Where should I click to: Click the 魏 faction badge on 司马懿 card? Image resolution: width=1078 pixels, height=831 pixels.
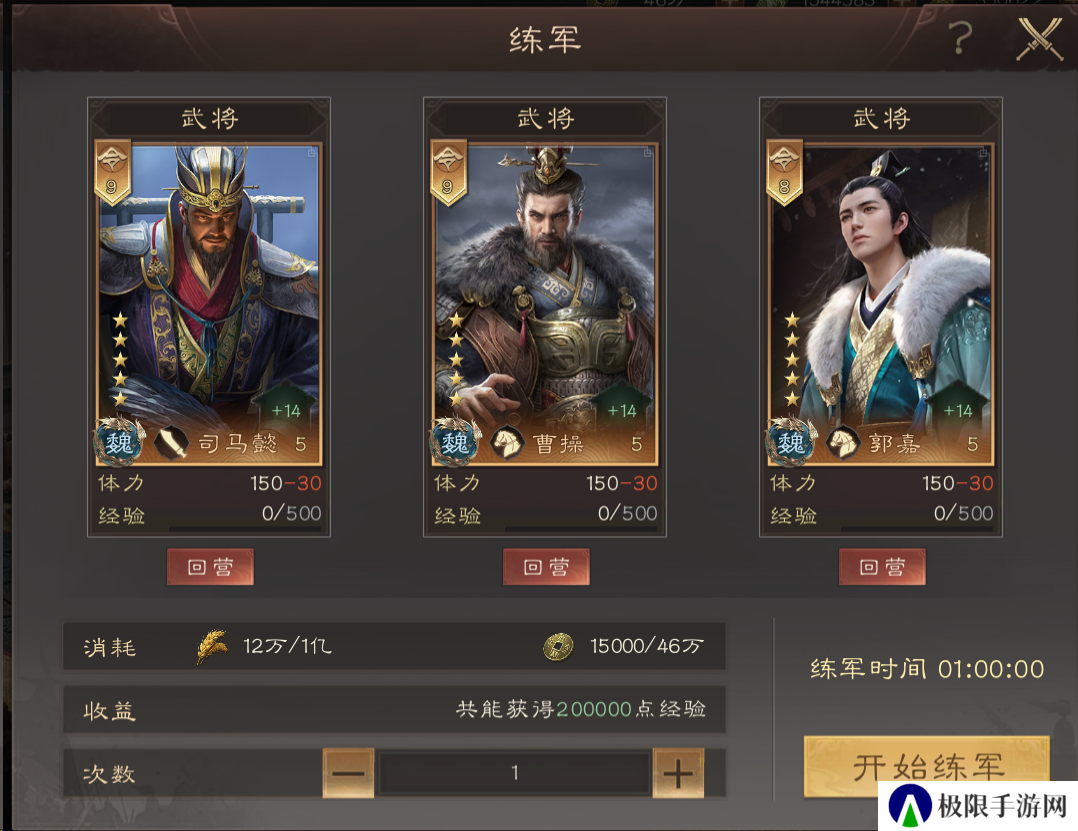[x=120, y=441]
